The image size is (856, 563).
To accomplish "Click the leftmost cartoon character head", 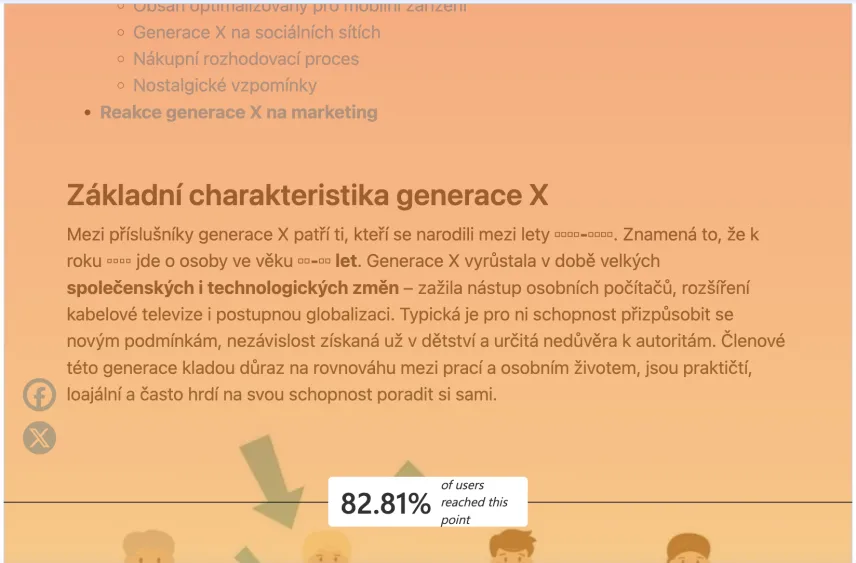I will (x=148, y=548).
